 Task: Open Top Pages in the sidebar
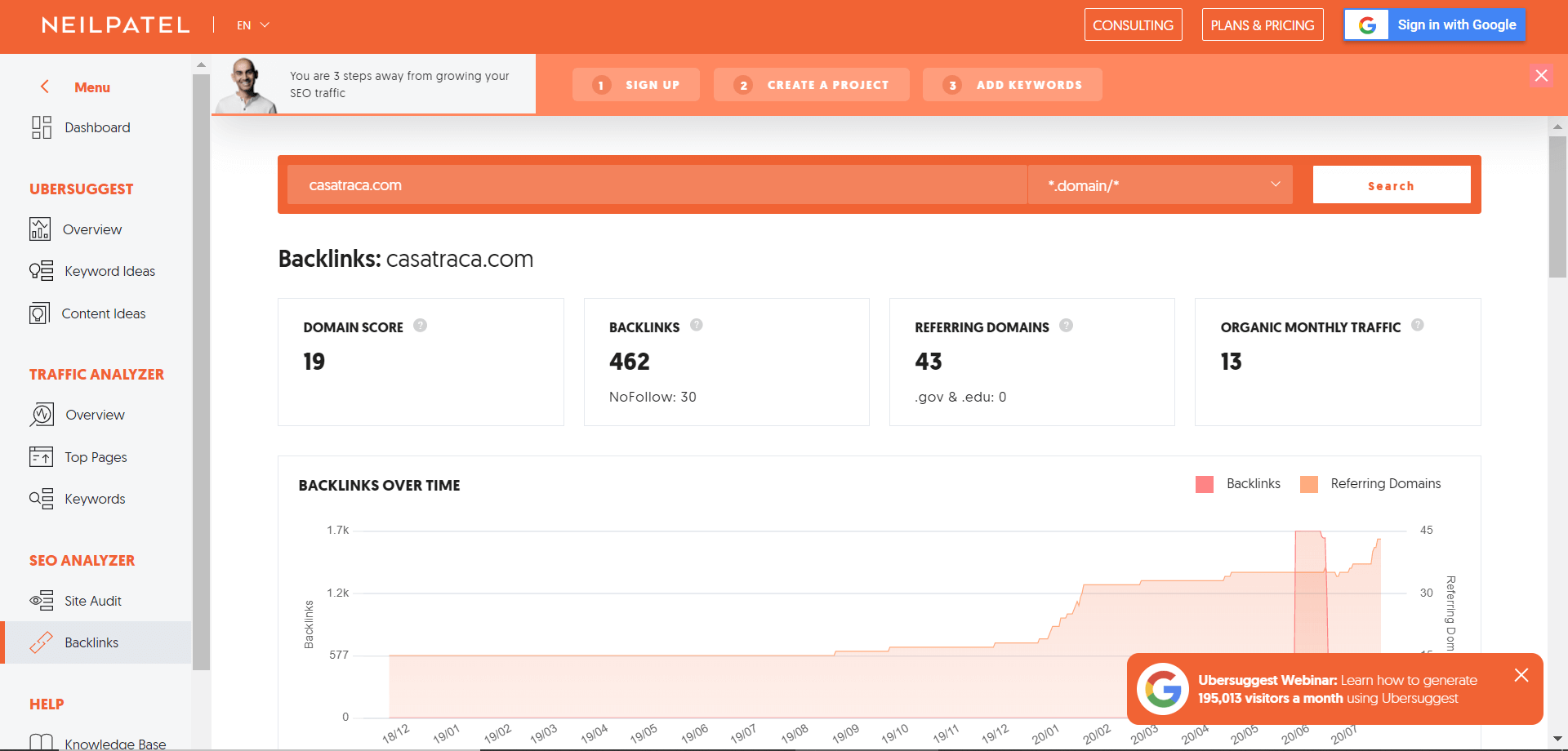pyautogui.click(x=96, y=457)
